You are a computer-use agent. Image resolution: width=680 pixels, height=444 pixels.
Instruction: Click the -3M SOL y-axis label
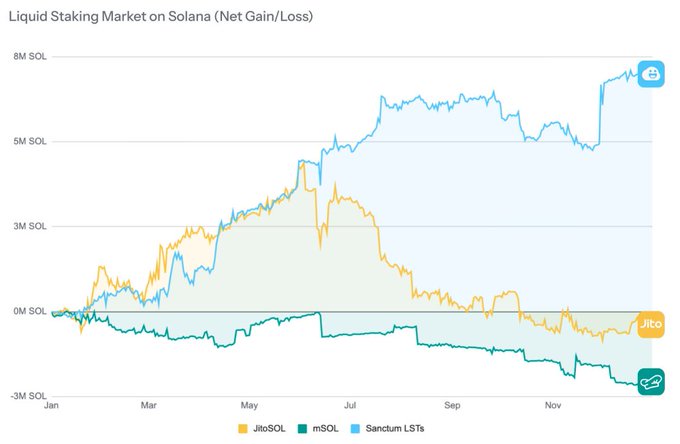[x=26, y=396]
